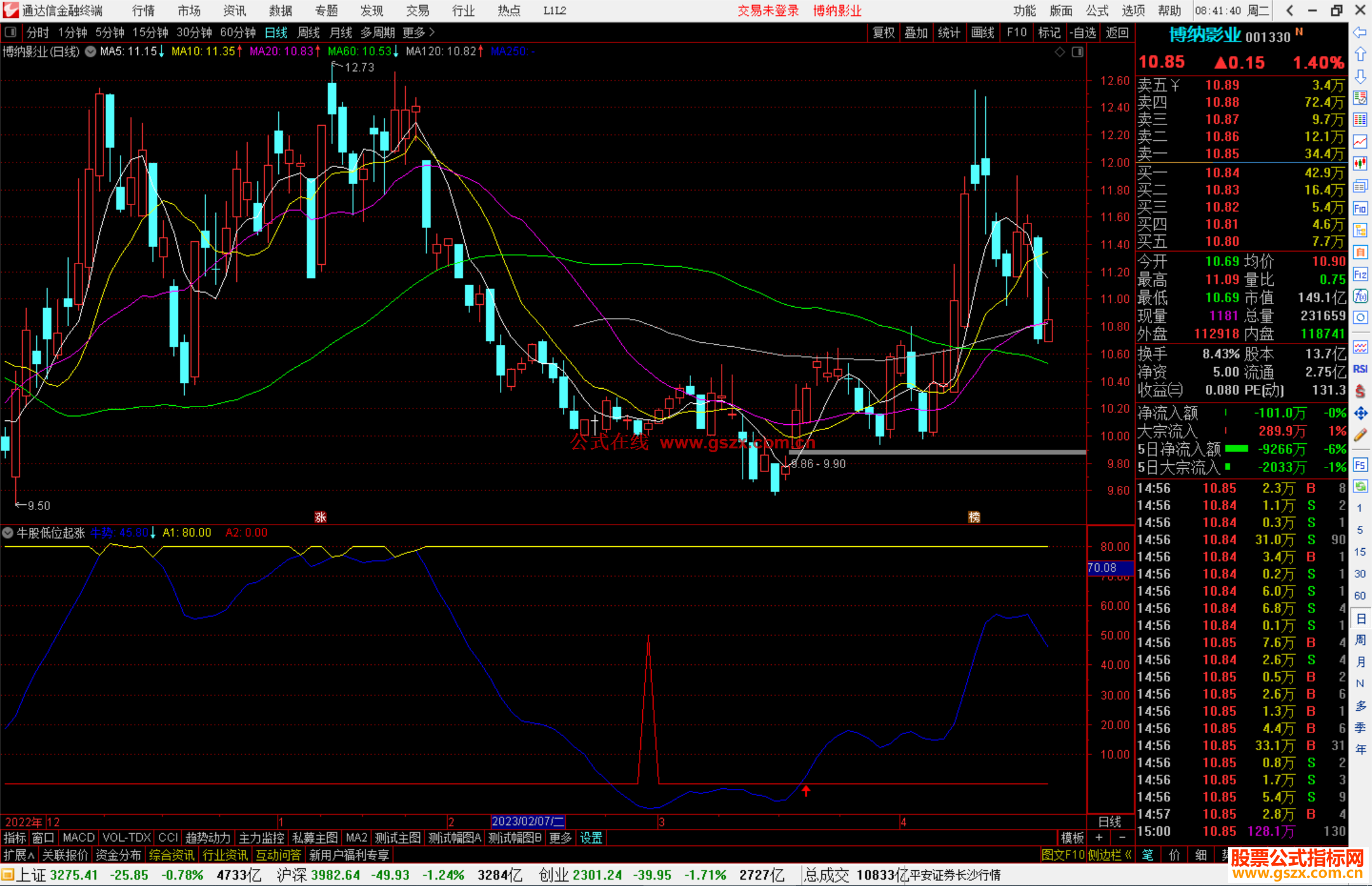The height and width of the screenshot is (886, 1372).
Task: Select the 30 minute period in sidebar
Action: coord(1360,574)
